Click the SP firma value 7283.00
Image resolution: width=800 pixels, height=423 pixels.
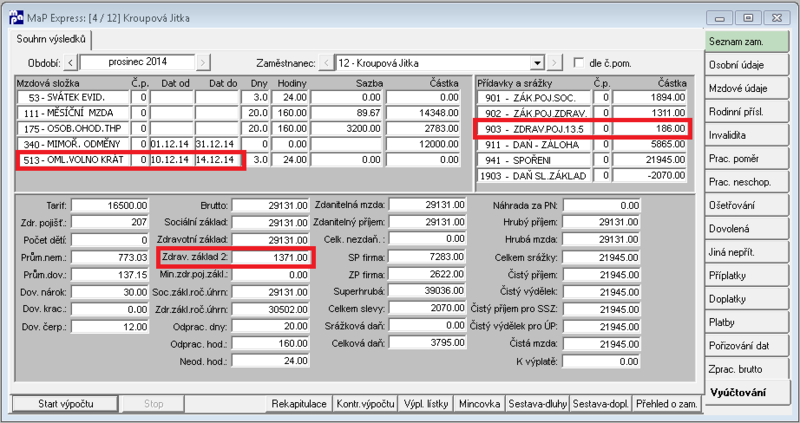click(427, 257)
